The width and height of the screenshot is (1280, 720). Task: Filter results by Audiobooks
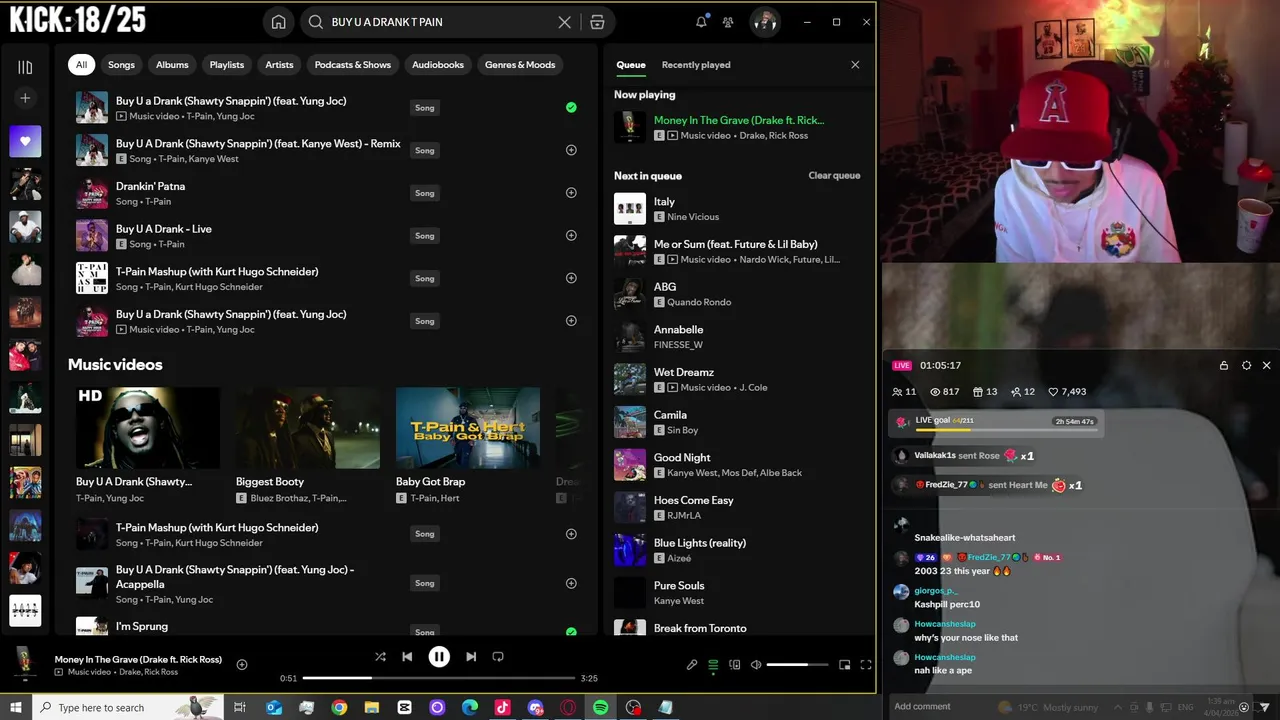(438, 65)
